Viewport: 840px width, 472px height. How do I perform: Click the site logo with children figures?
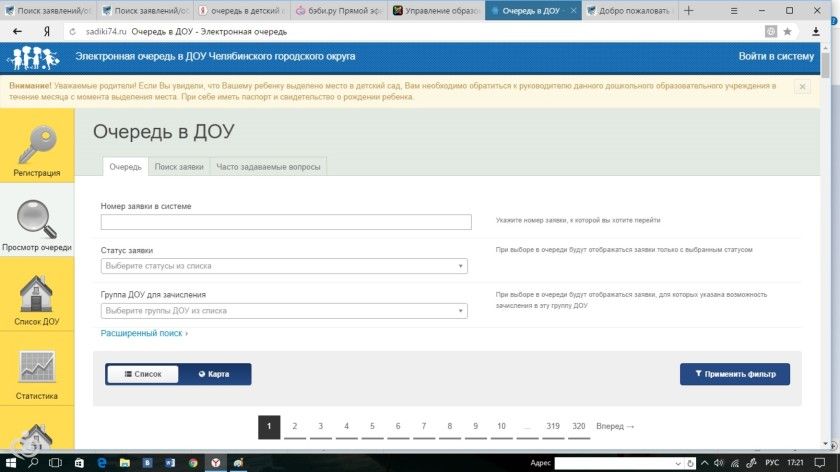[35, 57]
